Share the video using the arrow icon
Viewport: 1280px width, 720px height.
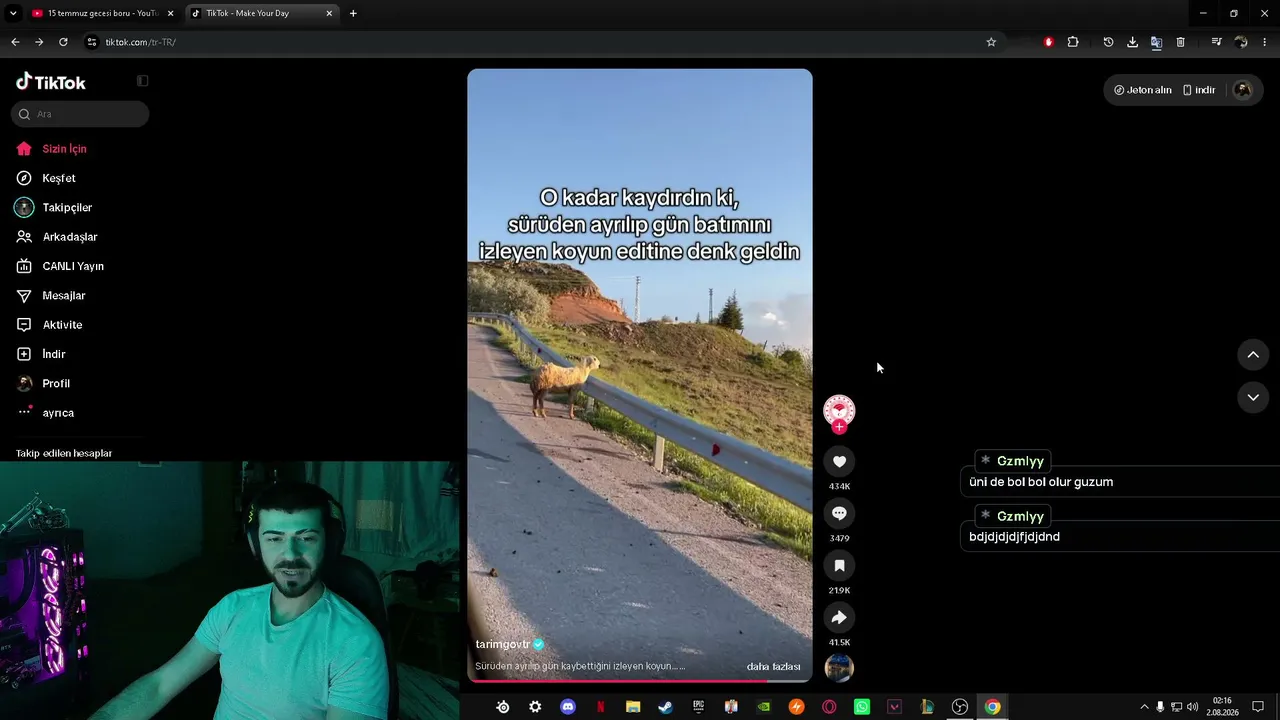click(x=839, y=617)
